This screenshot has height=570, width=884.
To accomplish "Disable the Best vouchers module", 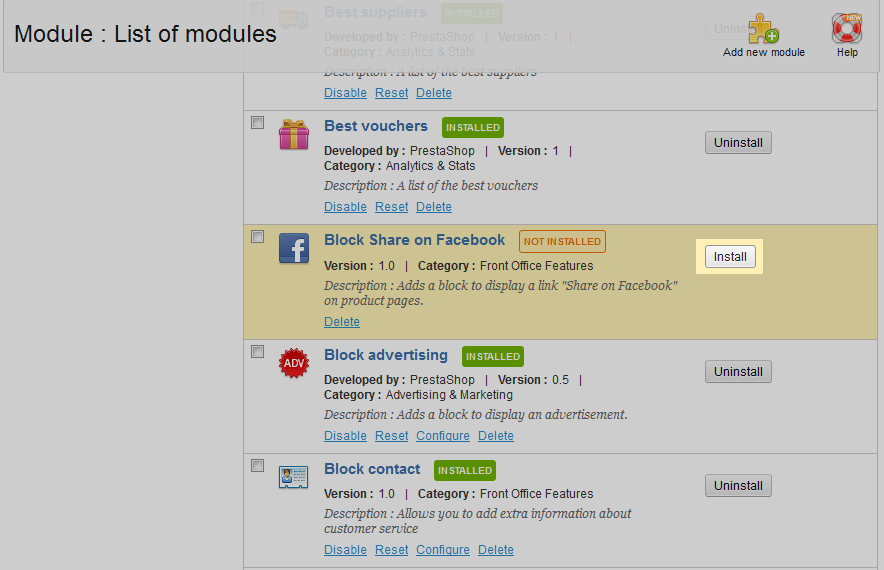I will point(345,207).
